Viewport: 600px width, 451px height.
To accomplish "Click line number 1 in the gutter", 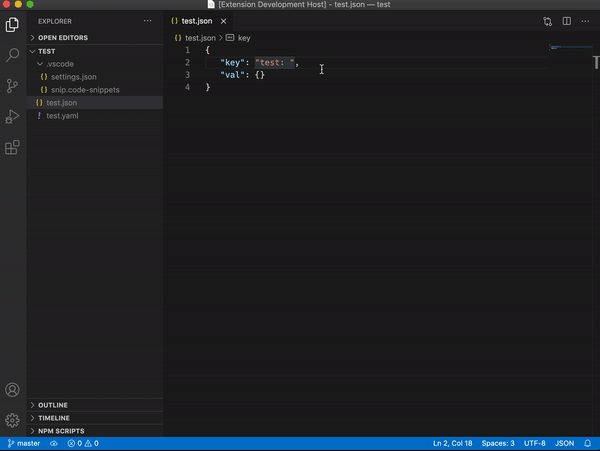I will 188,50.
